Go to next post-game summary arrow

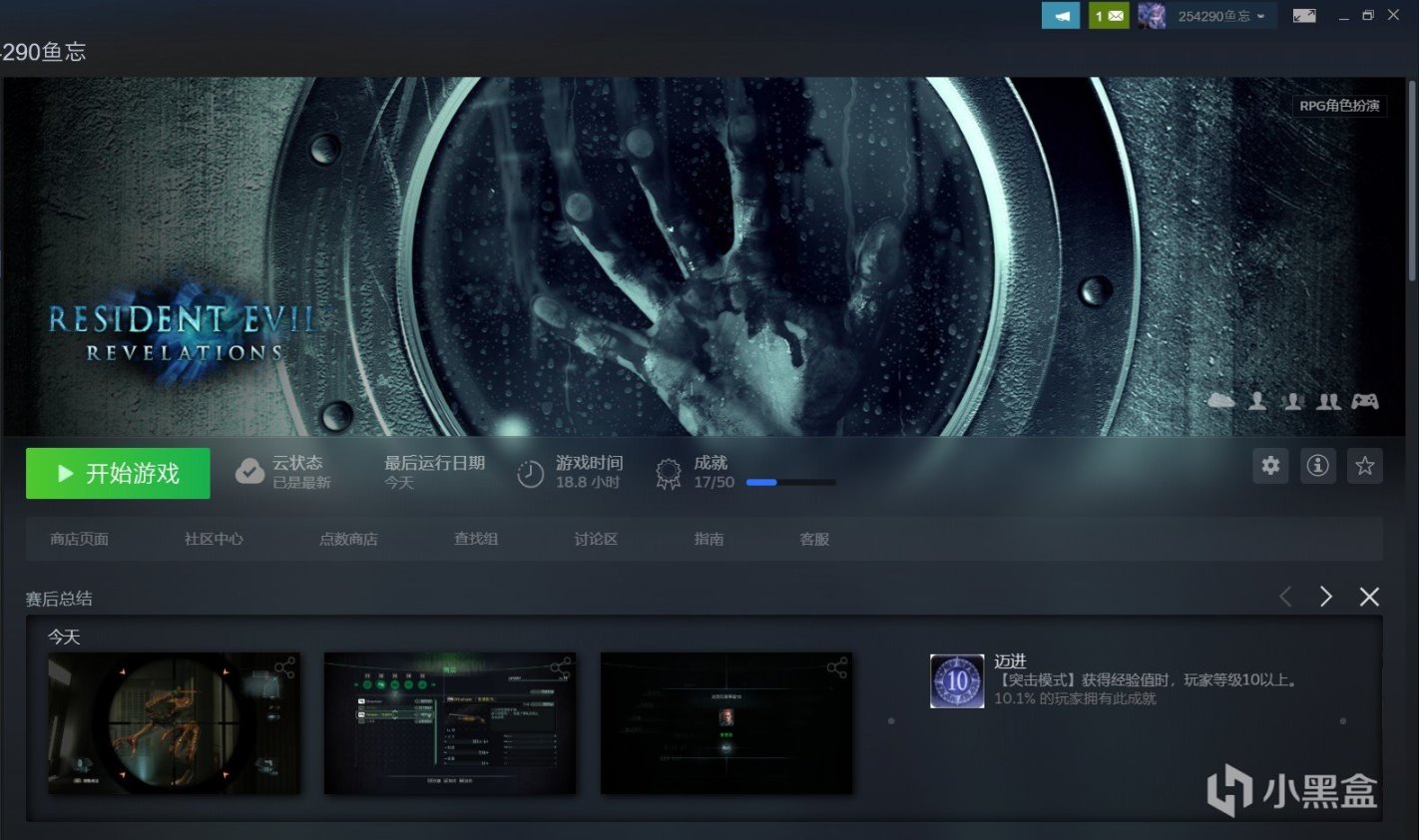1326,597
